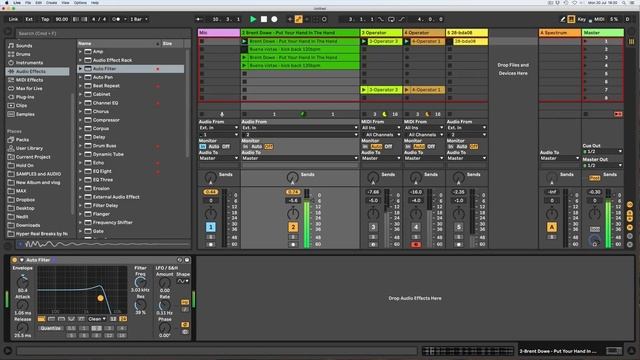Launch 4-Operator 1 clip in first scene

coord(407,41)
